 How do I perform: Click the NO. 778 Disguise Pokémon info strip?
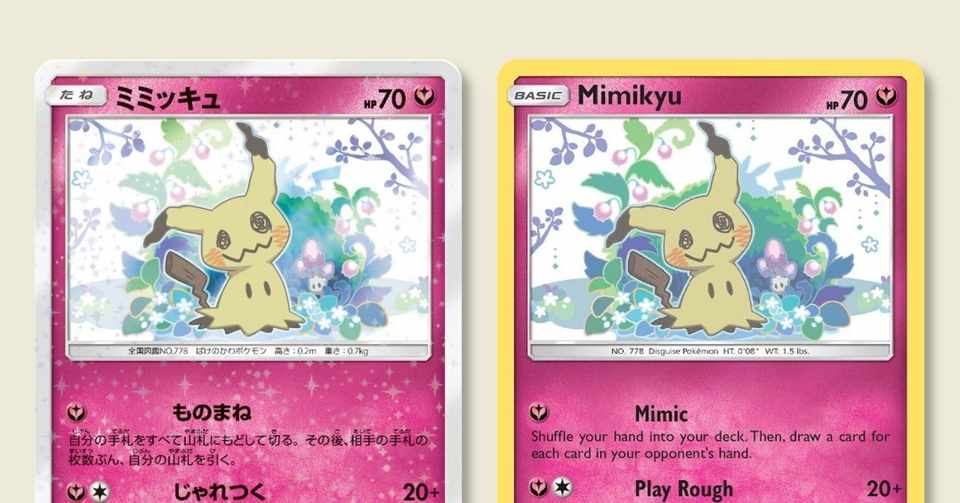tap(710, 352)
